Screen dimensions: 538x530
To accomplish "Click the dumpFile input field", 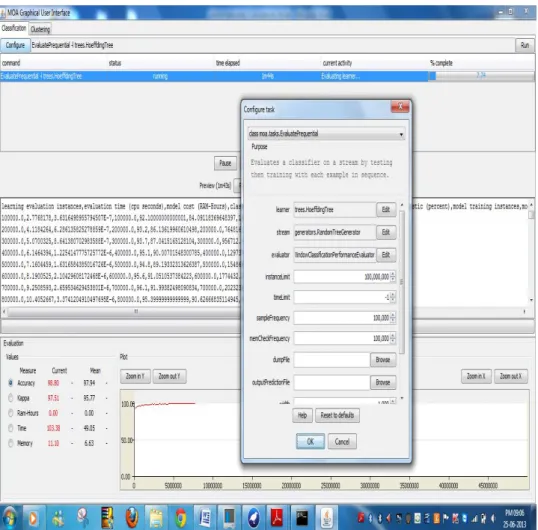I will 332,360.
